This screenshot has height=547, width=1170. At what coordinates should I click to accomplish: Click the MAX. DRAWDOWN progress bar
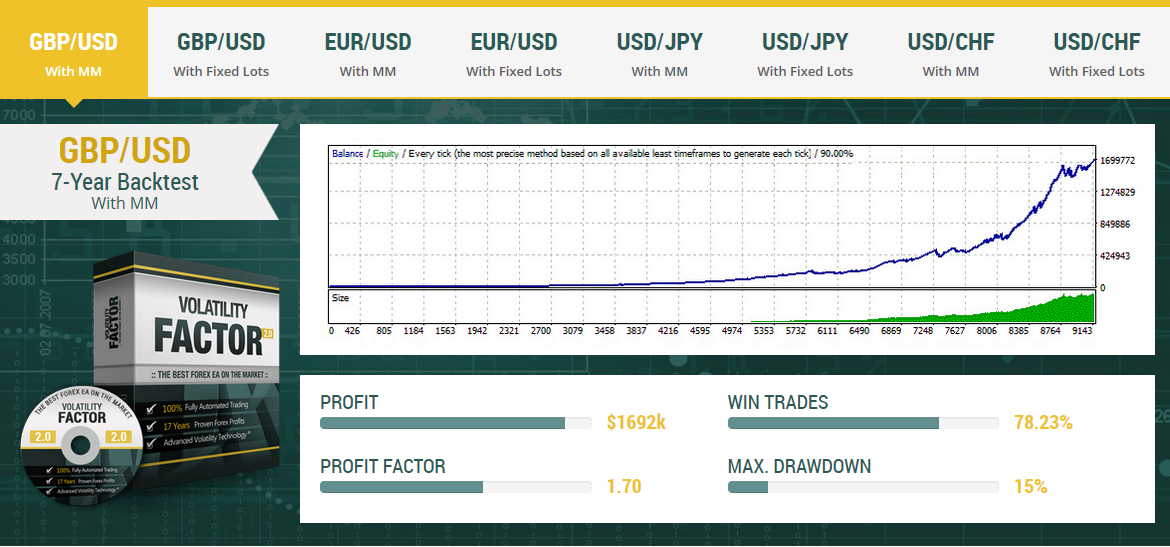(x=863, y=487)
